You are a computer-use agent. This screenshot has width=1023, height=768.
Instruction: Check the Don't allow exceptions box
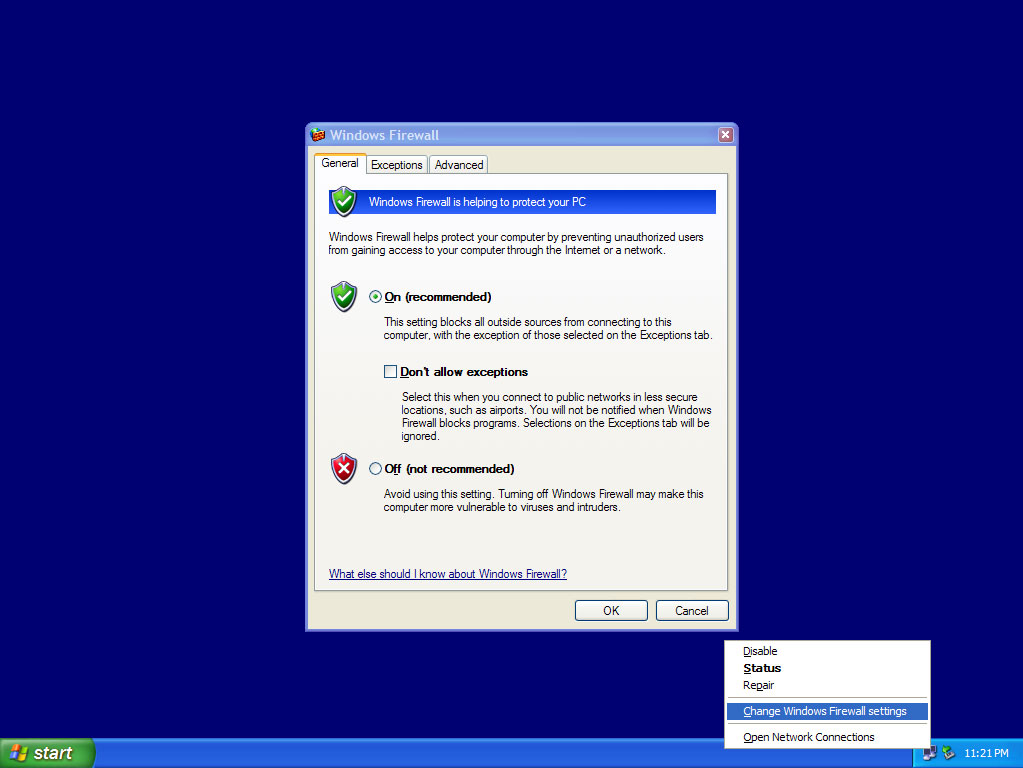[390, 371]
